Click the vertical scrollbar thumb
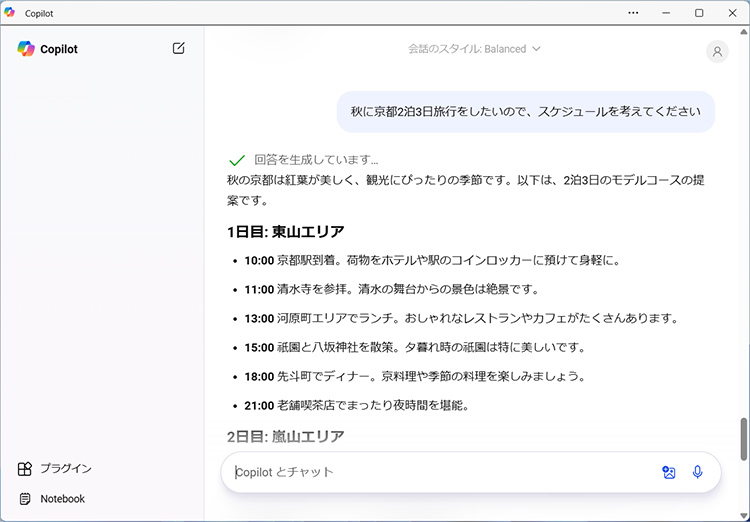The image size is (750, 522). coord(743,437)
